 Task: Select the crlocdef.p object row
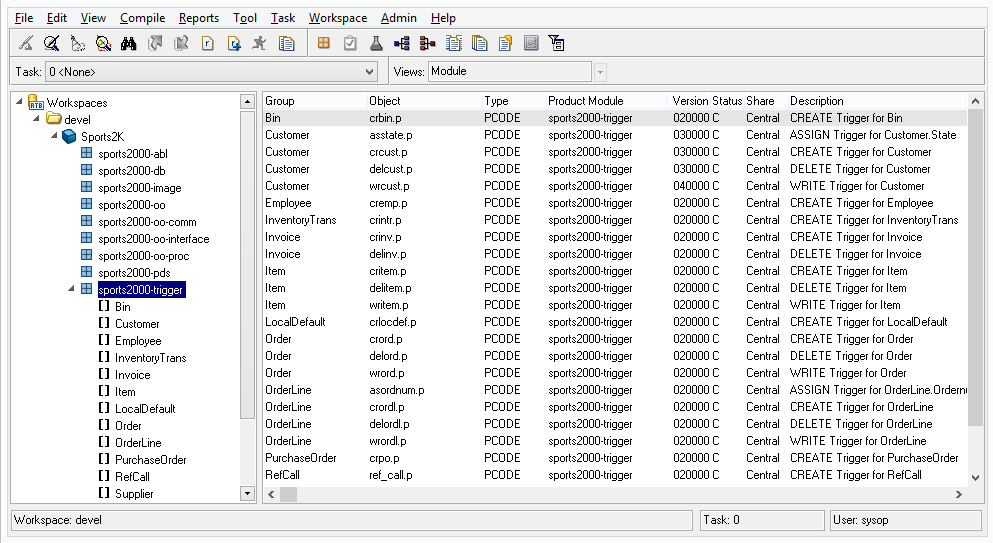[615, 322]
